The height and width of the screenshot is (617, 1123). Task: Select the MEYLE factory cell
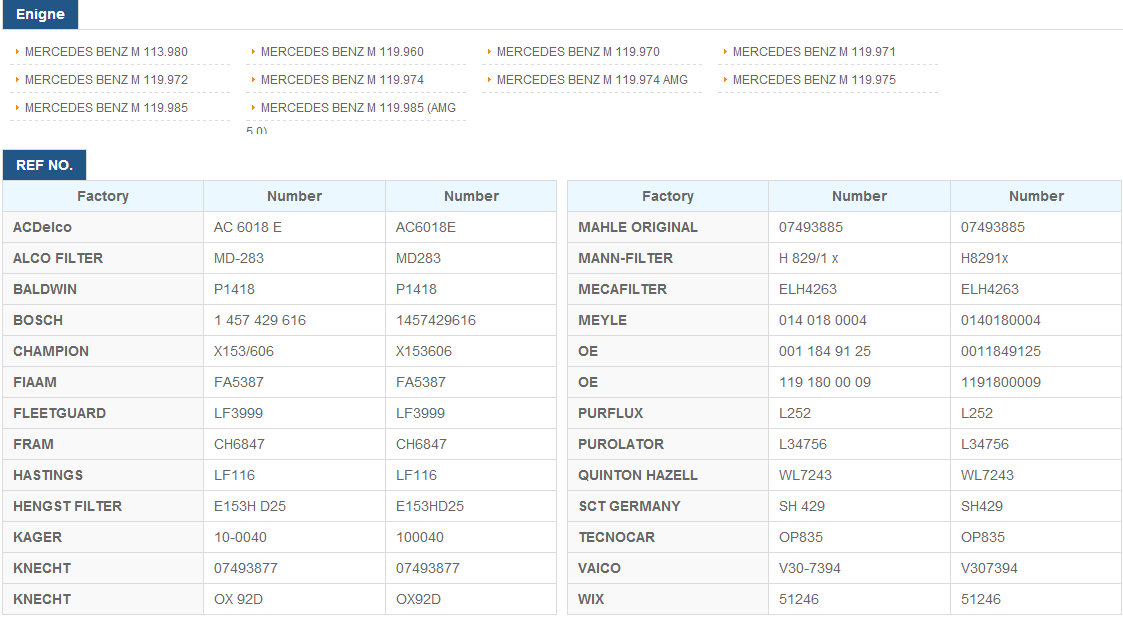click(x=668, y=320)
